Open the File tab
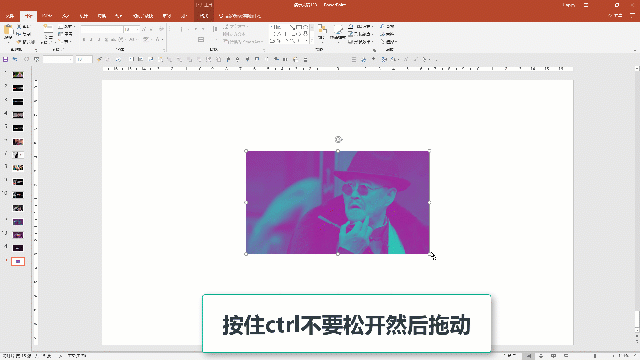 10,16
